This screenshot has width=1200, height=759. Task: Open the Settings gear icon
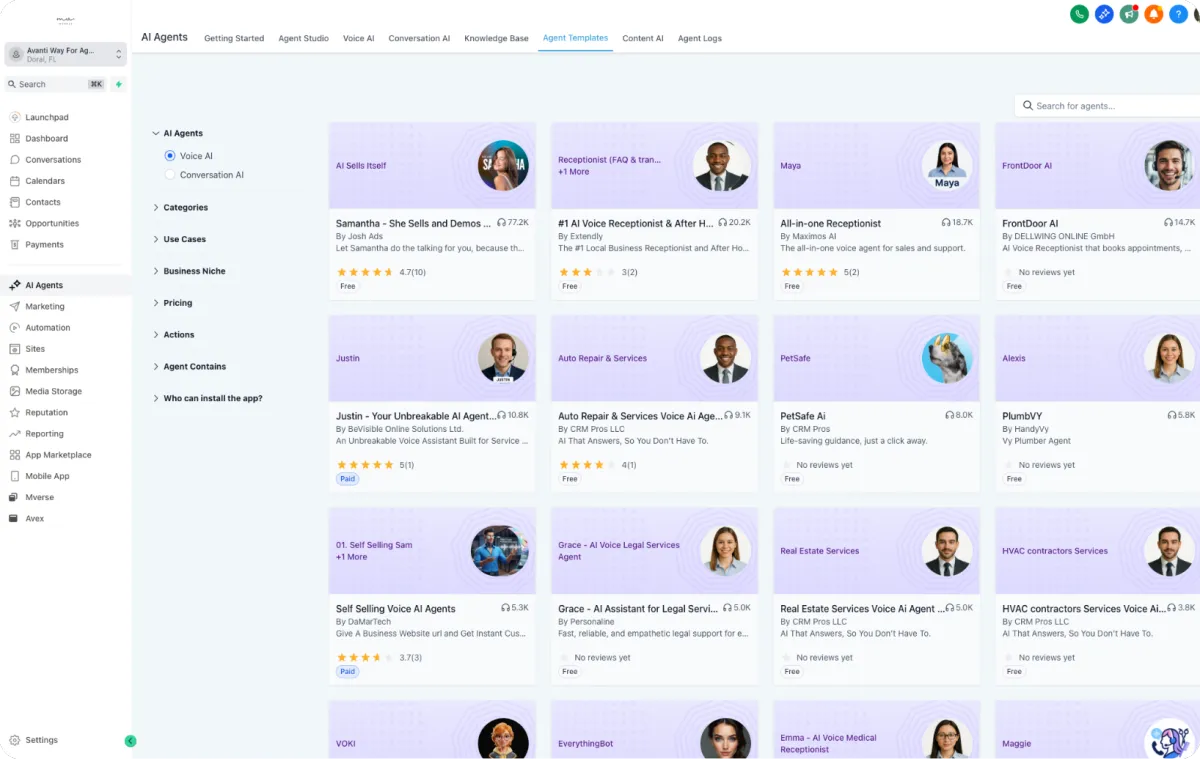tap(15, 740)
